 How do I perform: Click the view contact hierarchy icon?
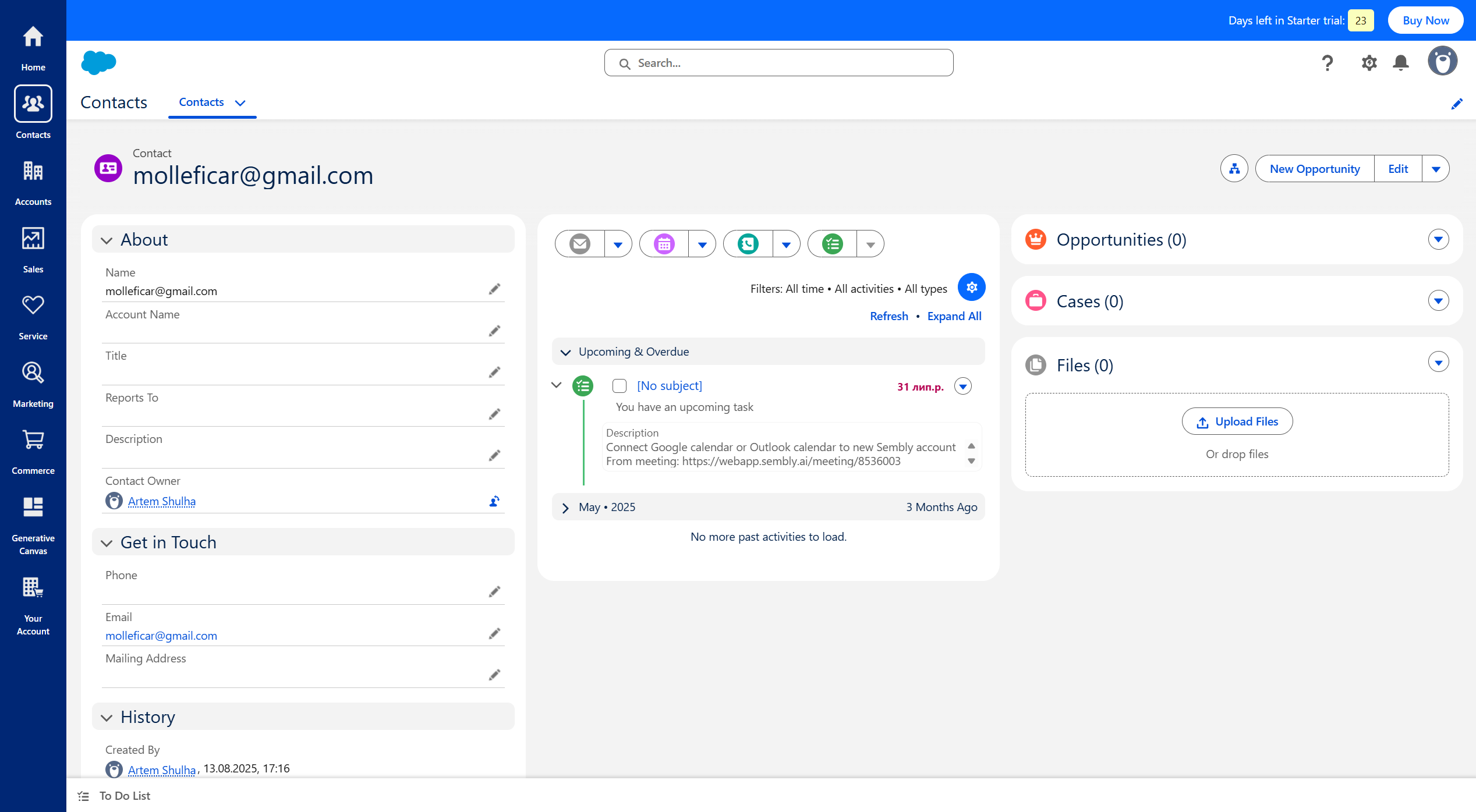click(1234, 169)
